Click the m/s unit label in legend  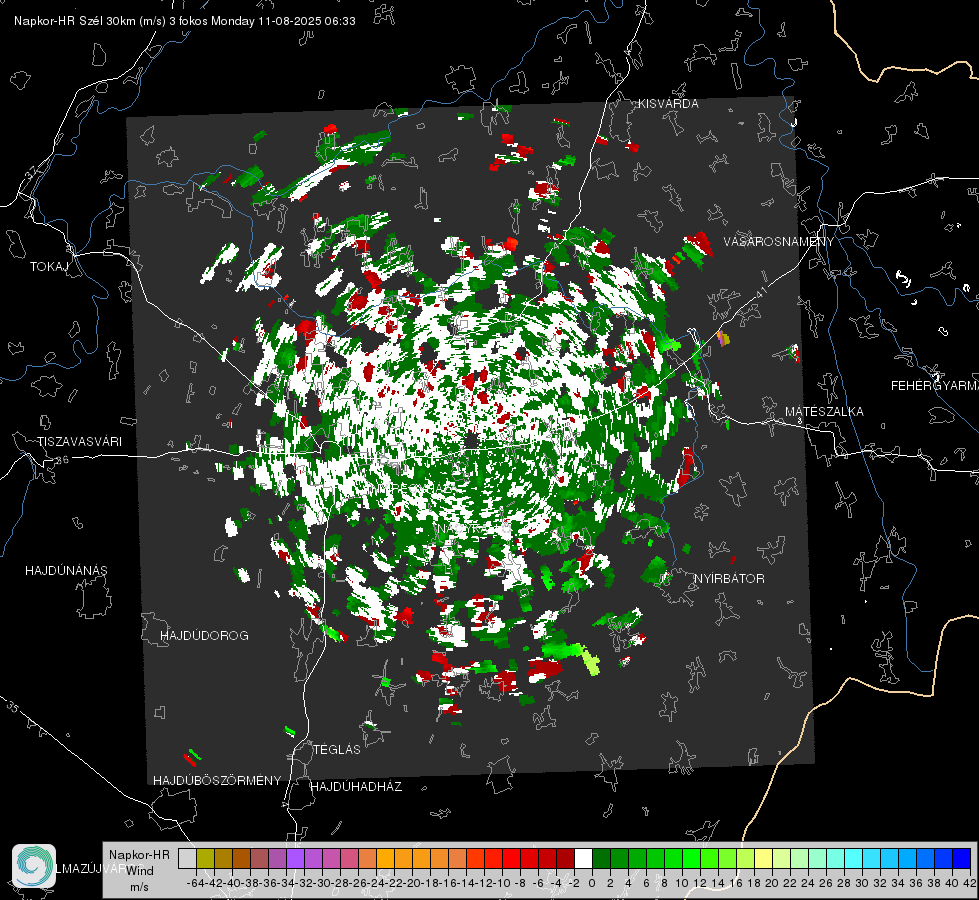139,887
